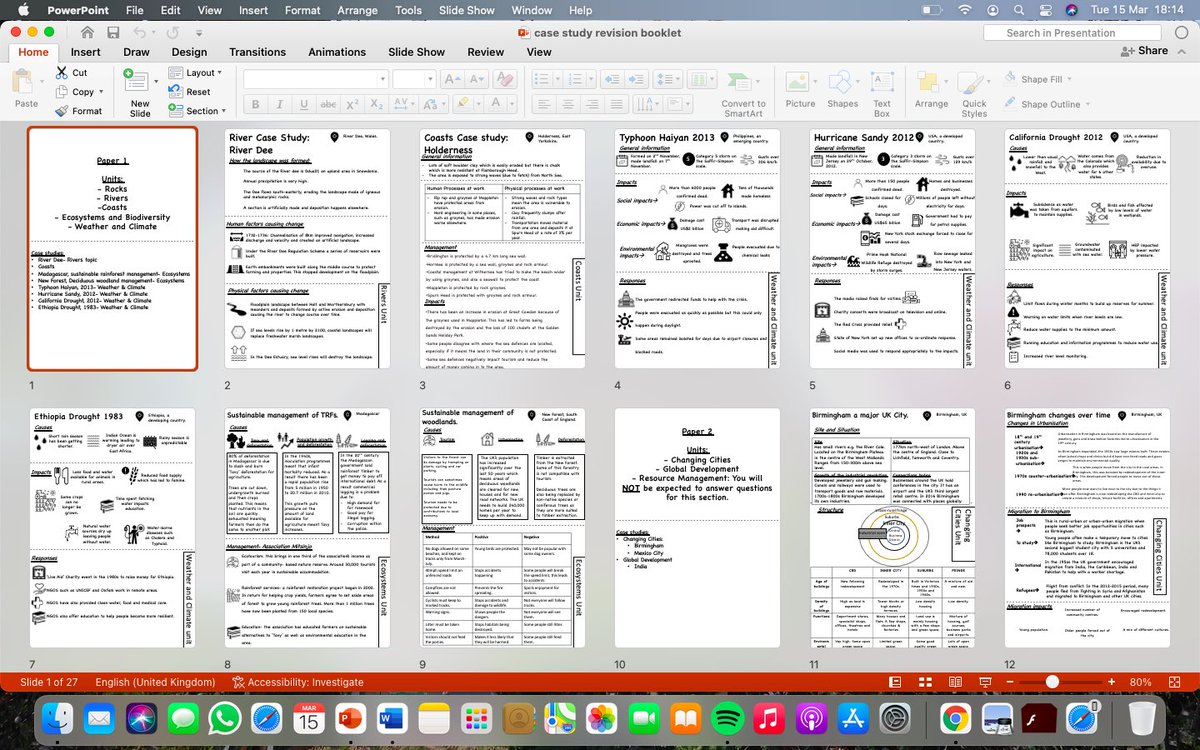The image size is (1200, 750).
Task: Click the zoom slider handle in status bar
Action: [x=1052, y=682]
